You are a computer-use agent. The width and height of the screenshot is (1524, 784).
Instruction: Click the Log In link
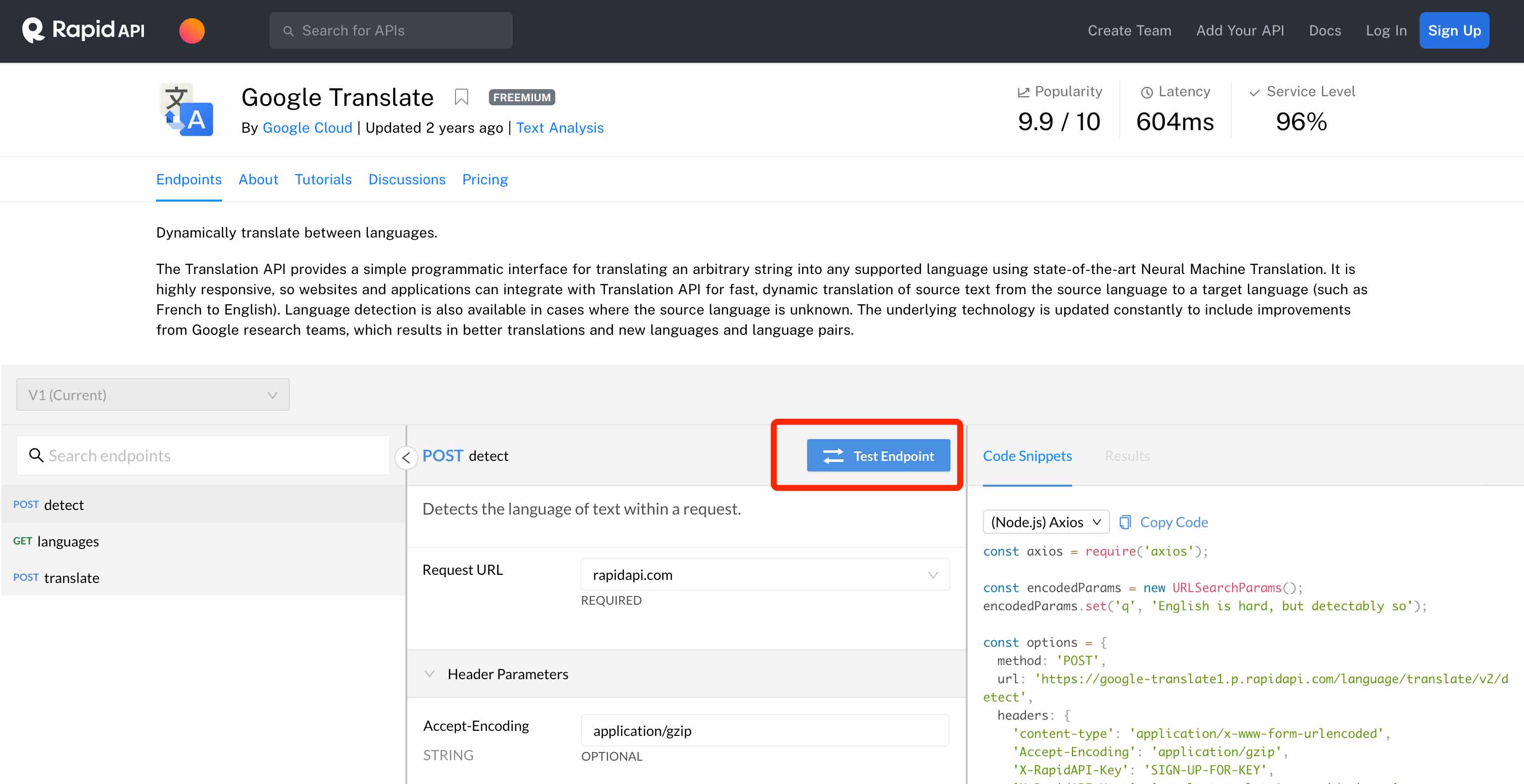point(1386,31)
